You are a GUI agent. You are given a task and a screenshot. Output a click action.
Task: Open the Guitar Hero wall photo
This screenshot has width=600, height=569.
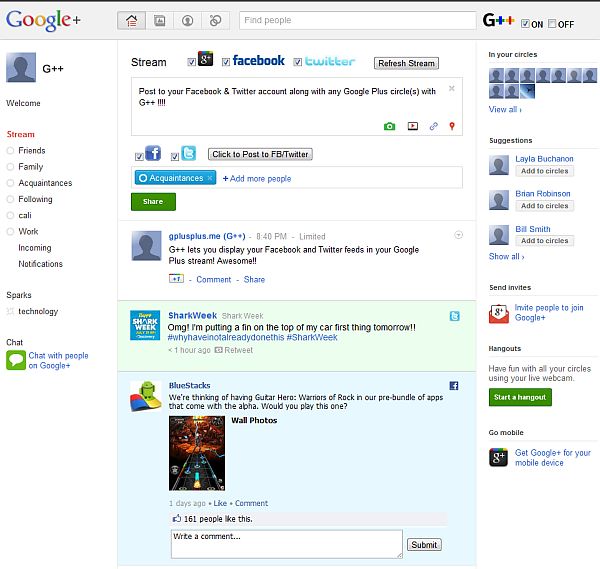click(197, 453)
